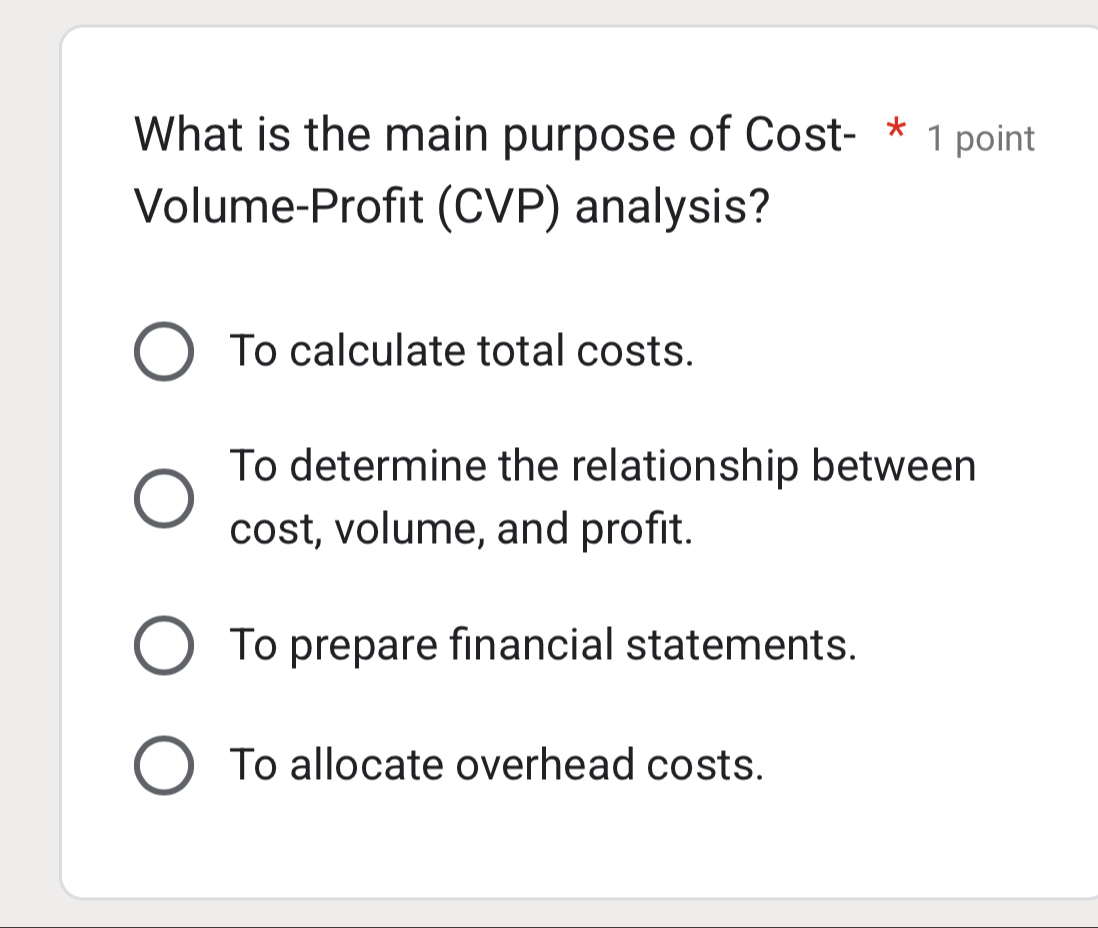Pick the "To allocate overhead costs" radio button
The width and height of the screenshot is (1098, 928).
coord(164,766)
